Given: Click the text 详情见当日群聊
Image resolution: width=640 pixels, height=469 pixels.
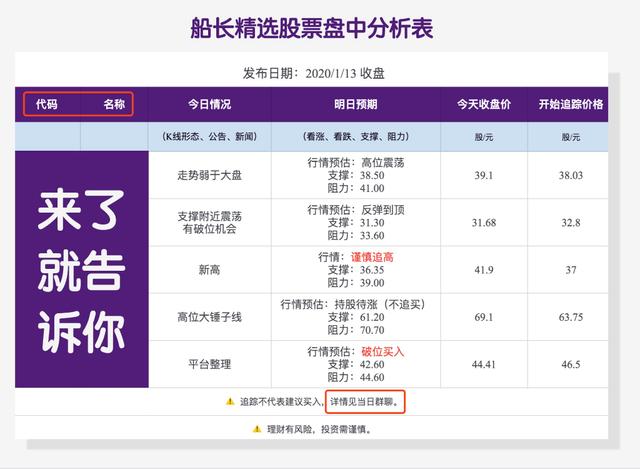Looking at the screenshot, I should tap(362, 402).
